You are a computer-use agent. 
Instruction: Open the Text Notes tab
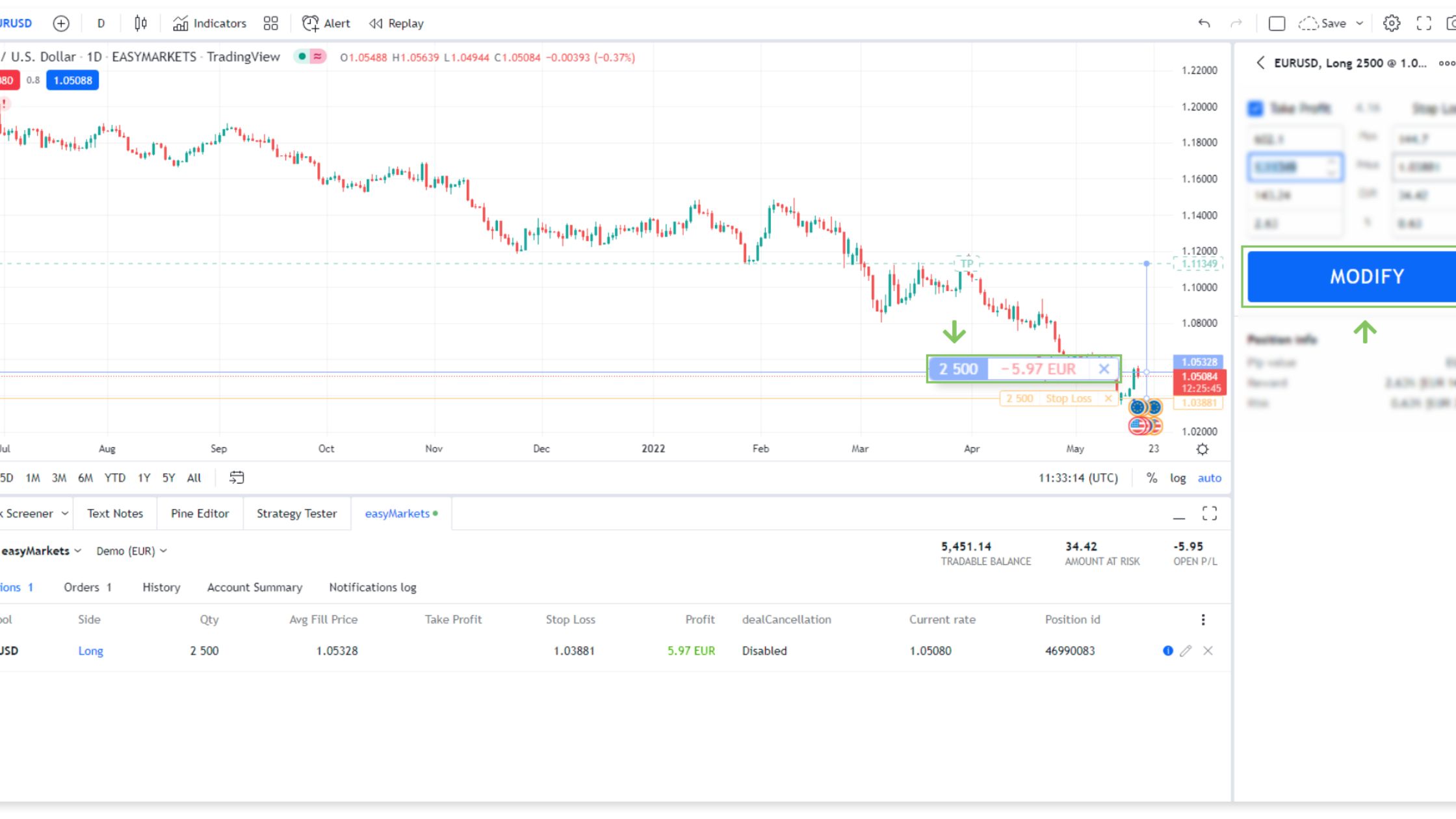115,513
